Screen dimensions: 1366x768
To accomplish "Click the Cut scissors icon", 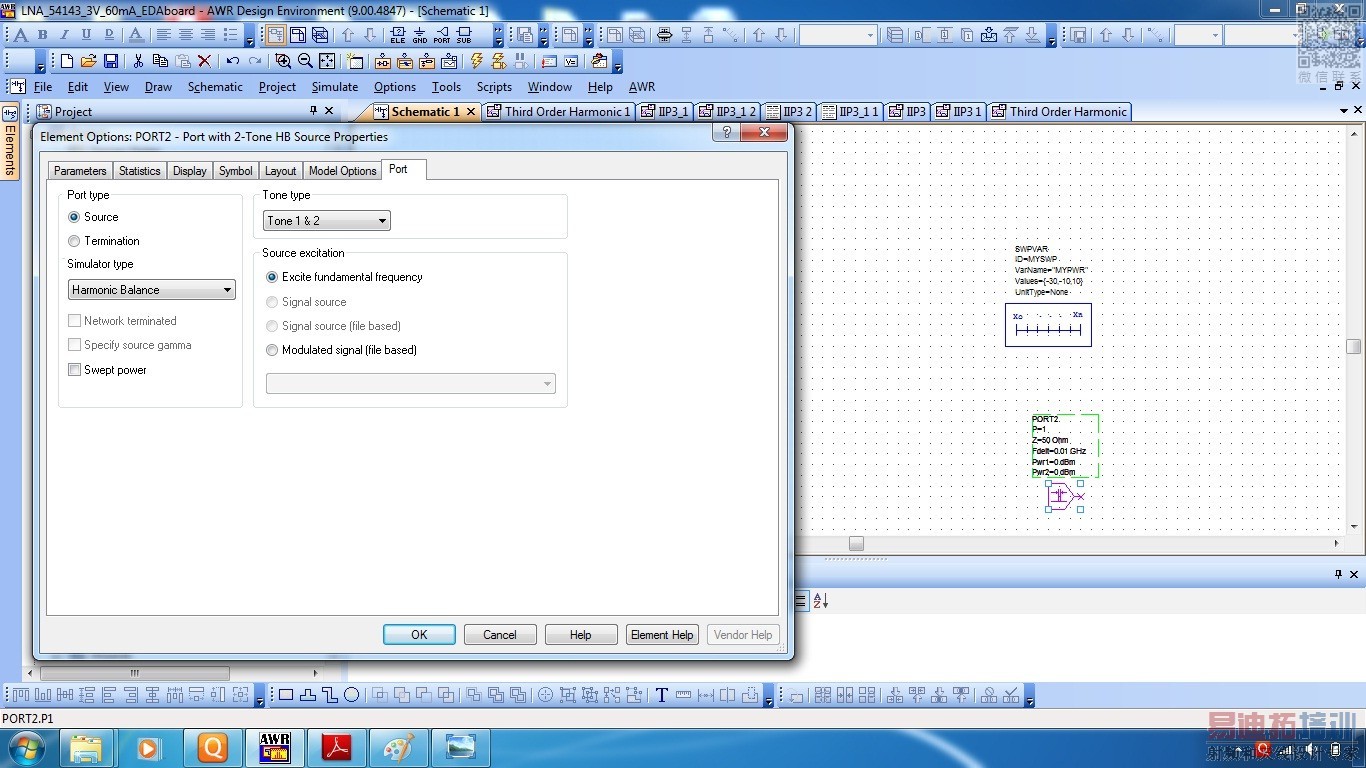I will point(138,61).
